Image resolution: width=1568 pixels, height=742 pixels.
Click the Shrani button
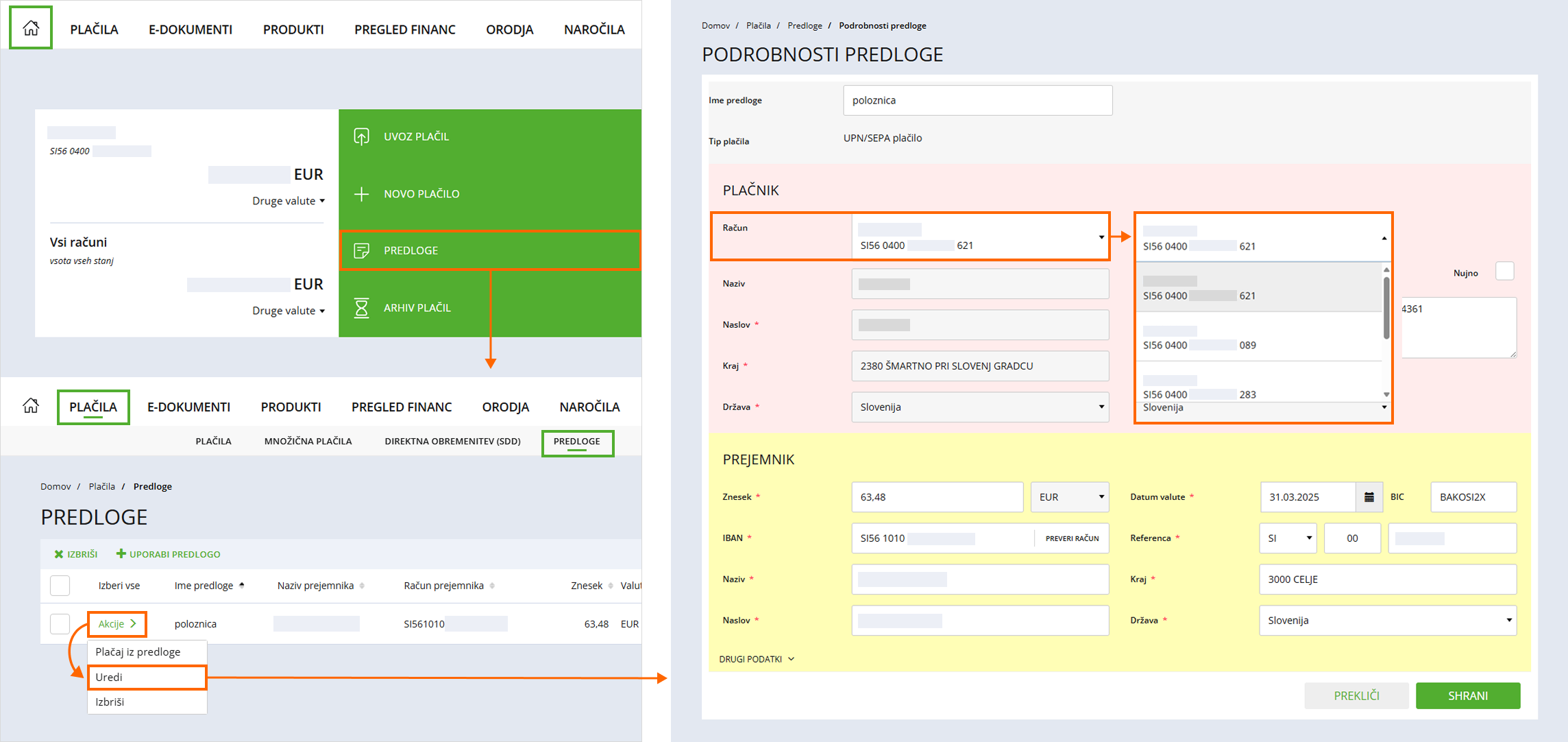click(x=1467, y=695)
